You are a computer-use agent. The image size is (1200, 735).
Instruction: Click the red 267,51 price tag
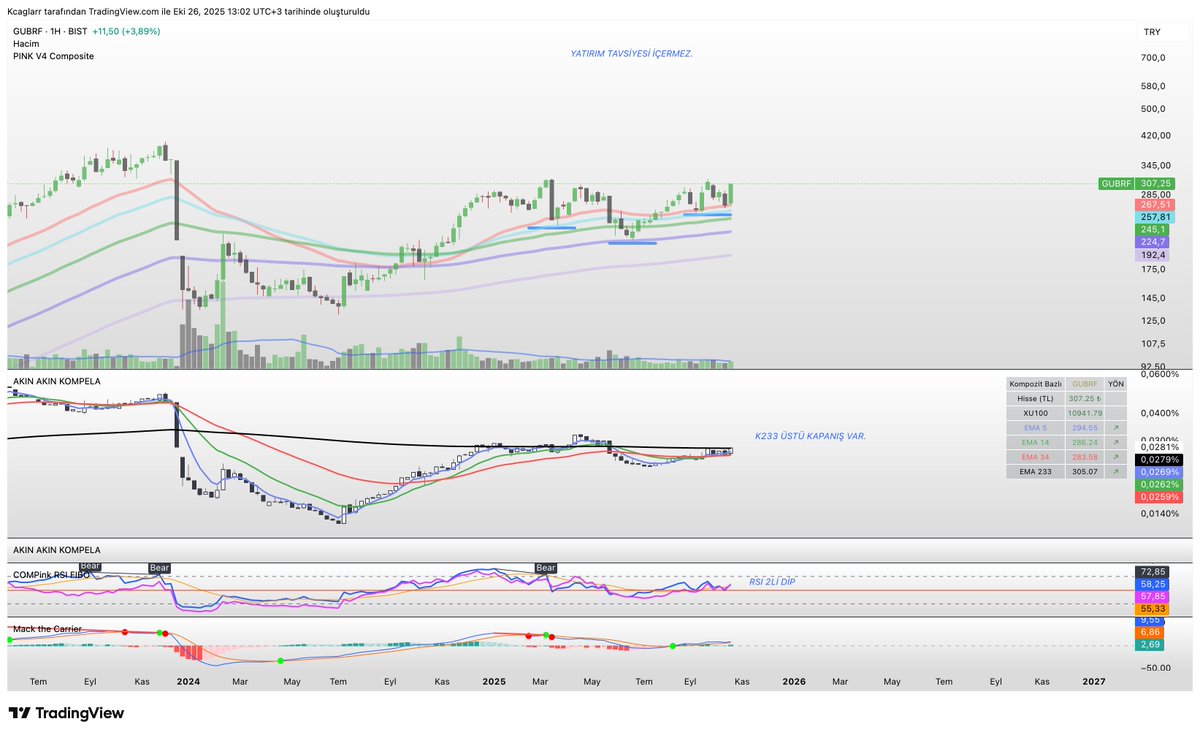[1155, 204]
